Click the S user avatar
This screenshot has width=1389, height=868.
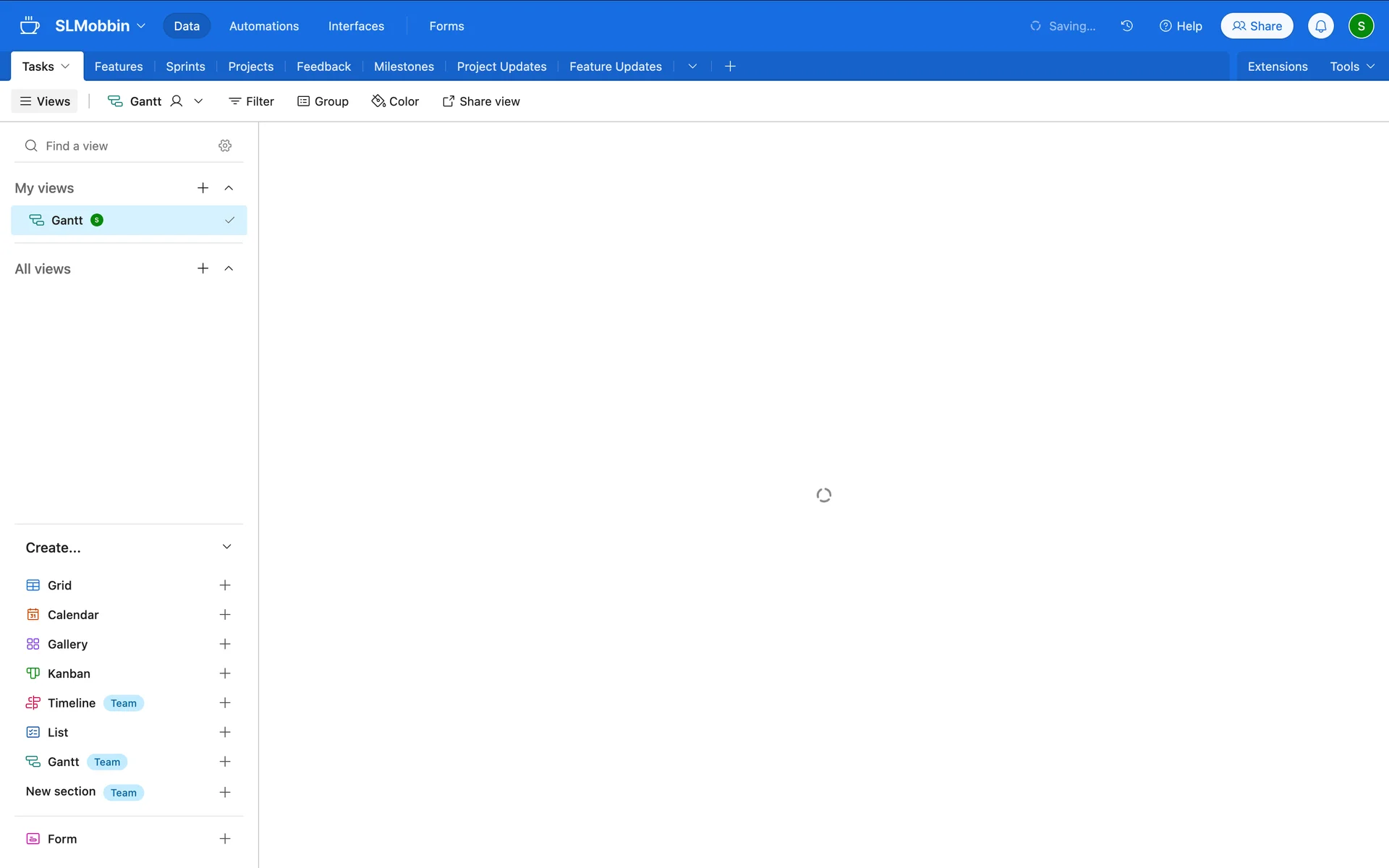coord(1361,26)
